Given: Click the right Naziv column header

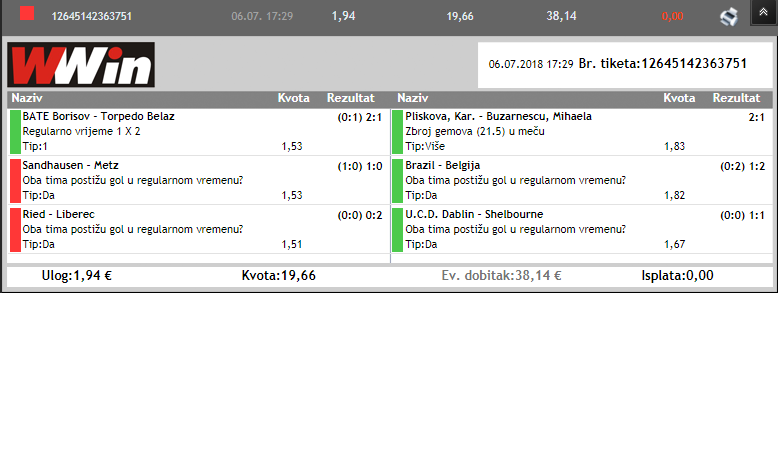Looking at the screenshot, I should (x=412, y=98).
